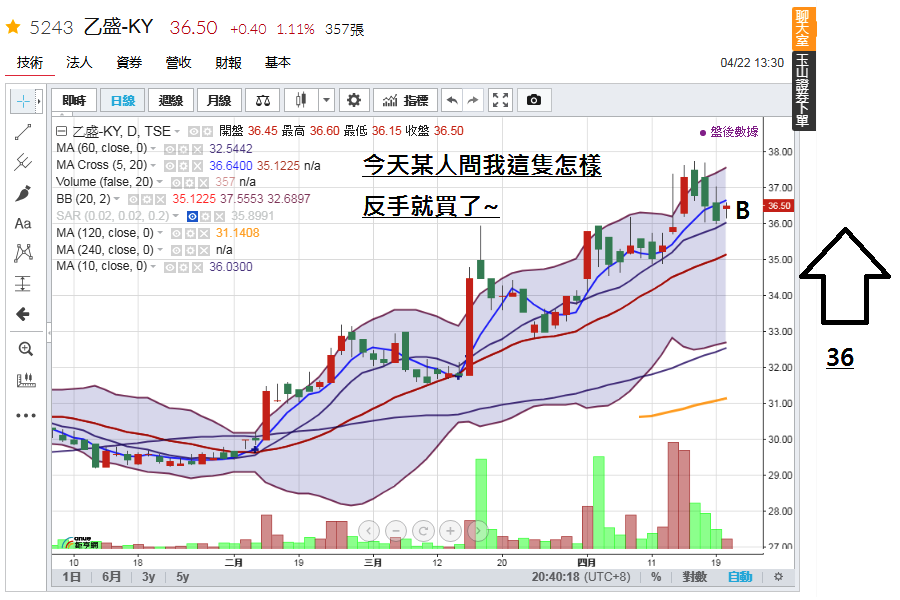Viewport: 900px width, 600px height.
Task: Toggle fullscreen chart mode
Action: (501, 100)
